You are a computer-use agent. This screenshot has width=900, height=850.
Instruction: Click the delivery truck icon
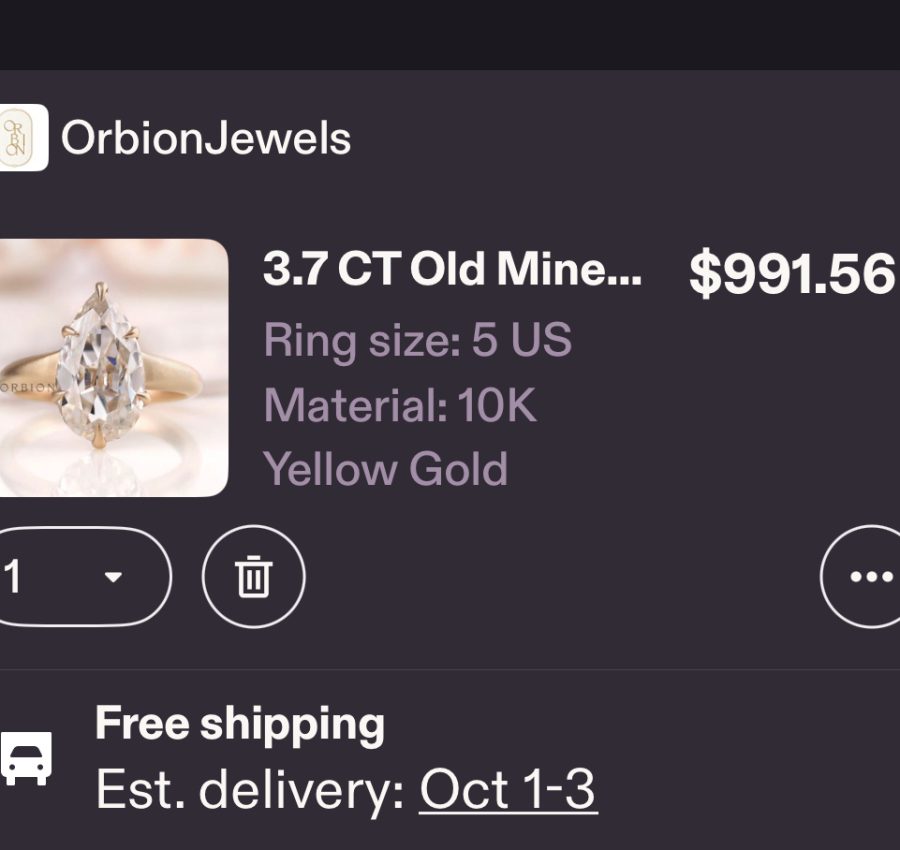pos(26,759)
